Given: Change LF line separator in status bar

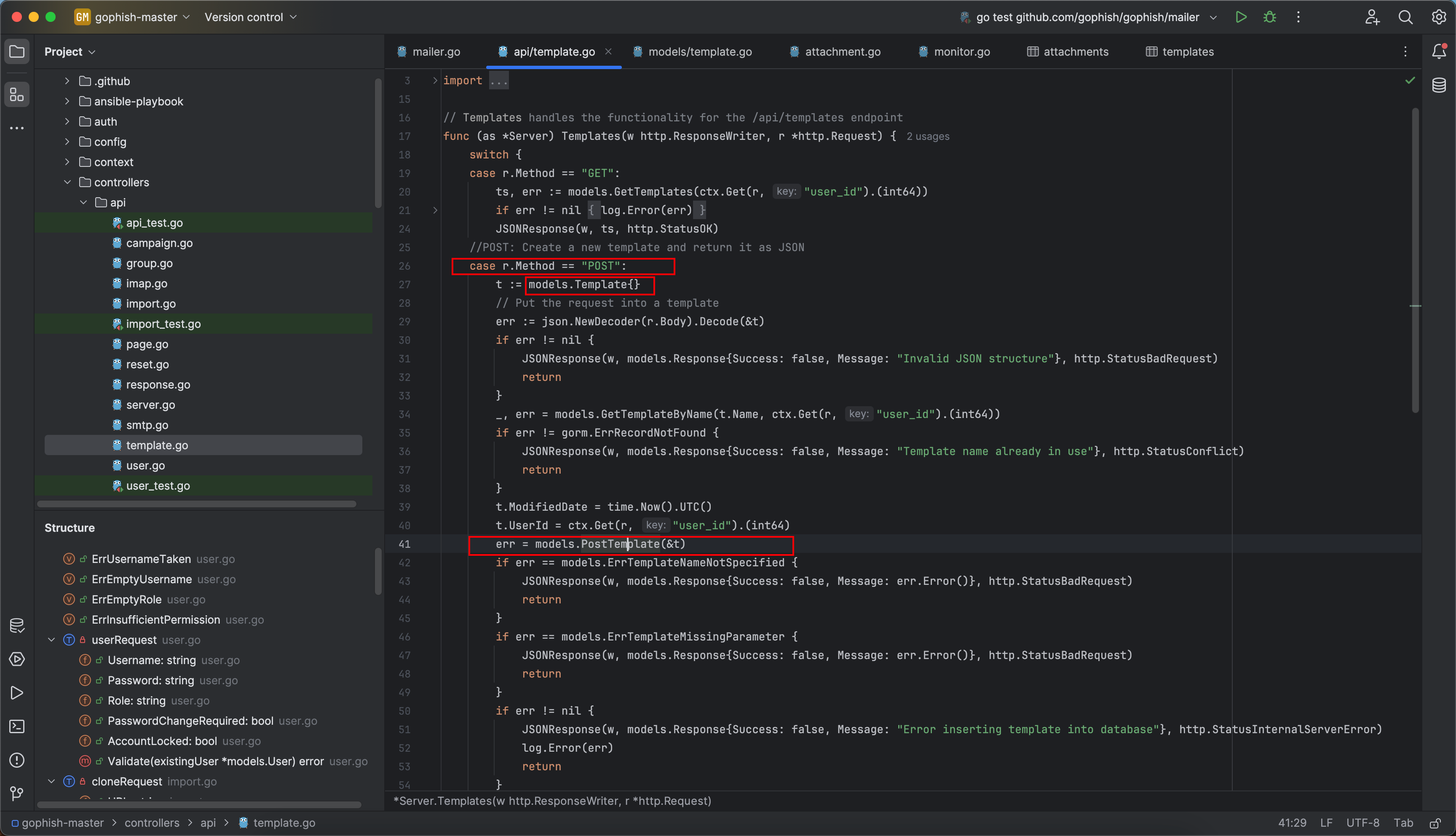Looking at the screenshot, I should [x=1326, y=823].
